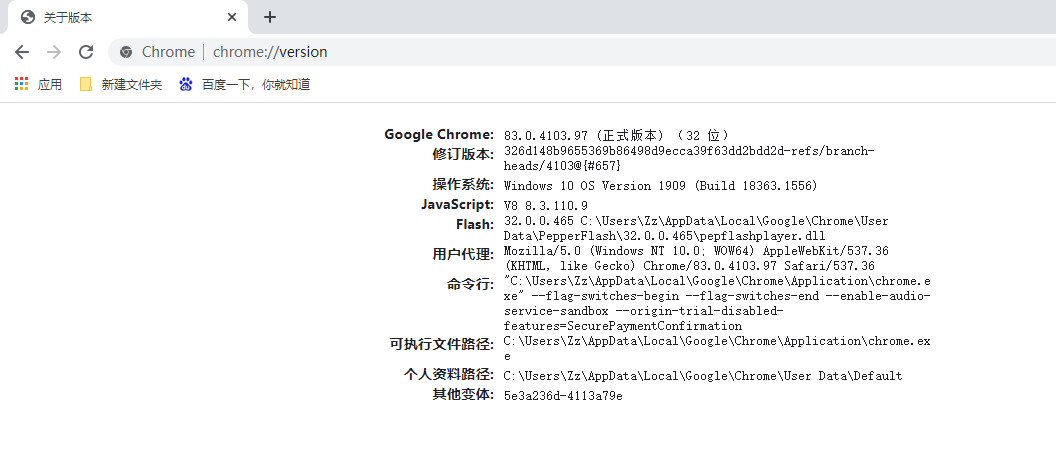Open the 新建文件夹 bookmark folder
Image resolution: width=1056 pixels, height=463 pixels.
tap(120, 85)
